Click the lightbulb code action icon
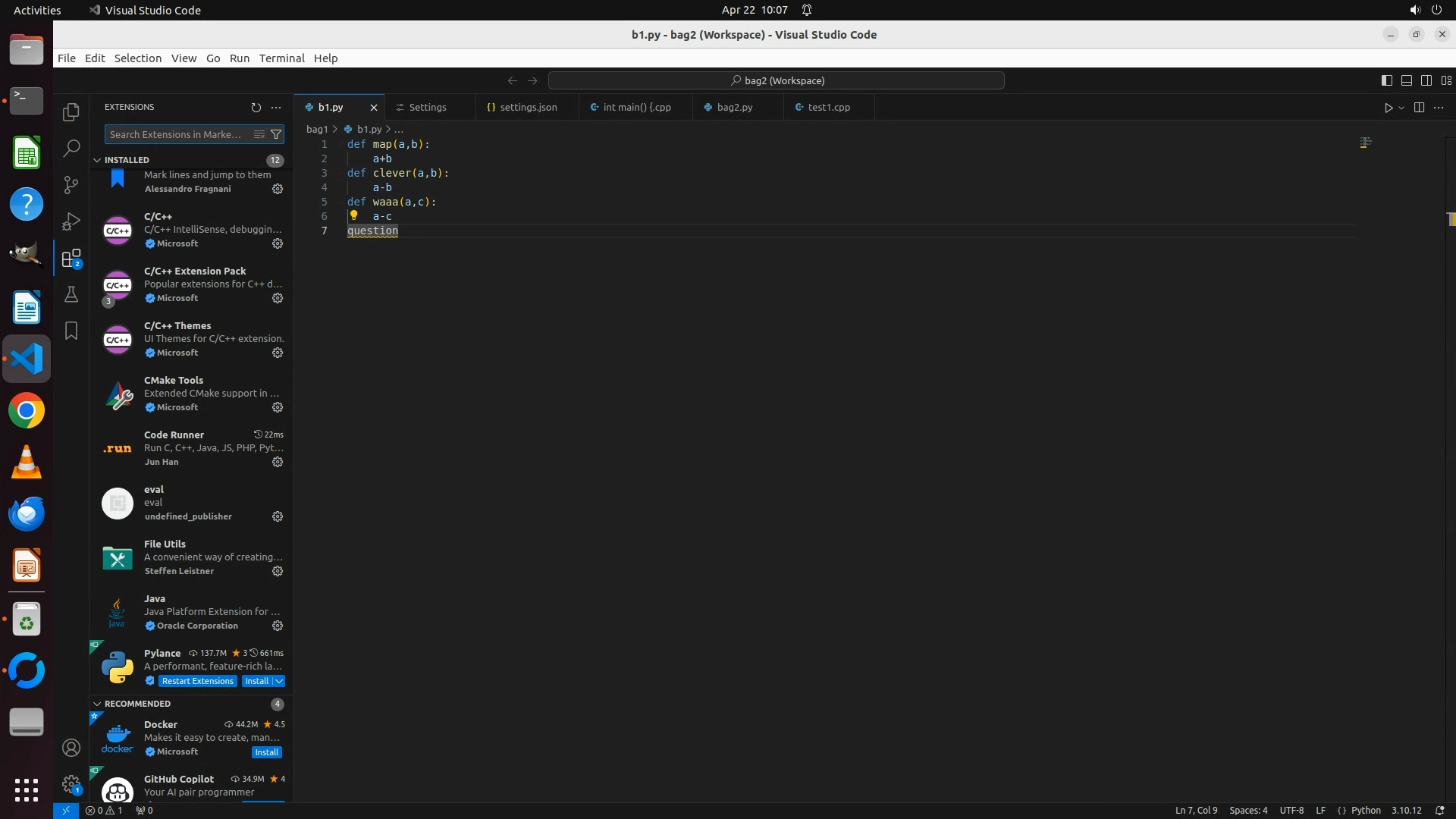The image size is (1456, 819). click(353, 215)
